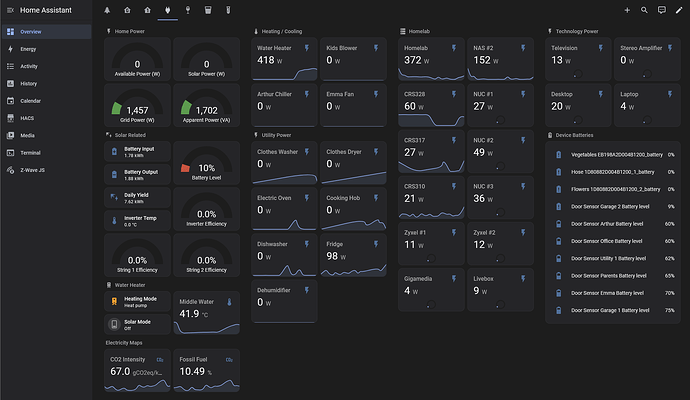The width and height of the screenshot is (690, 400).
Task: Click CO2 Intensity CO2 icon
Action: [x=160, y=360]
